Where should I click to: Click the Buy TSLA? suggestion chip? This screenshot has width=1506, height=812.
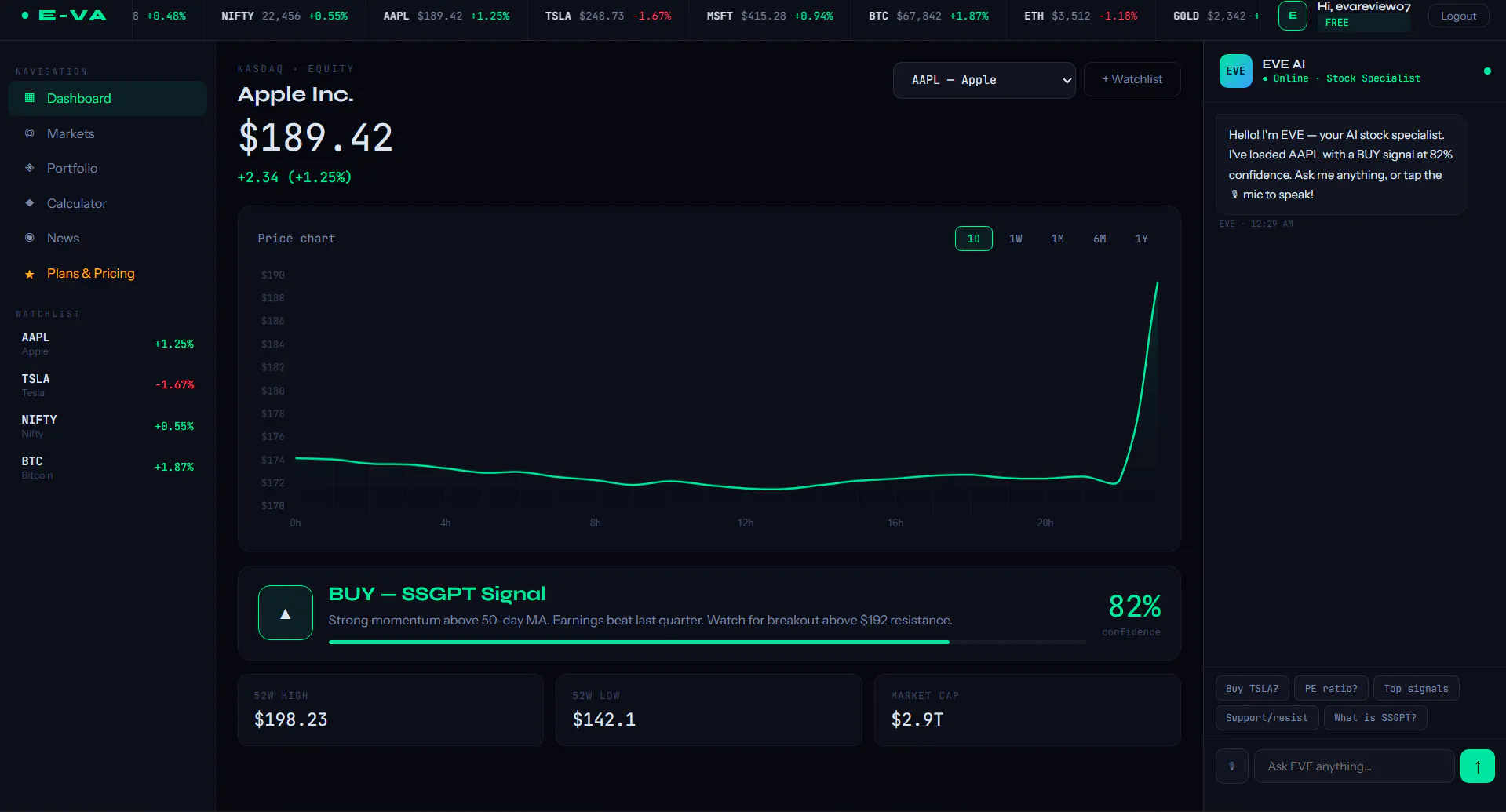tap(1253, 689)
